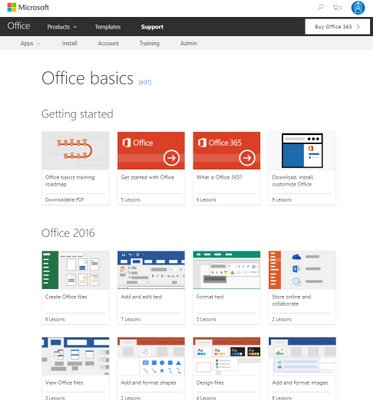Open the Templates menu item
This screenshot has width=373, height=400.
tap(108, 27)
